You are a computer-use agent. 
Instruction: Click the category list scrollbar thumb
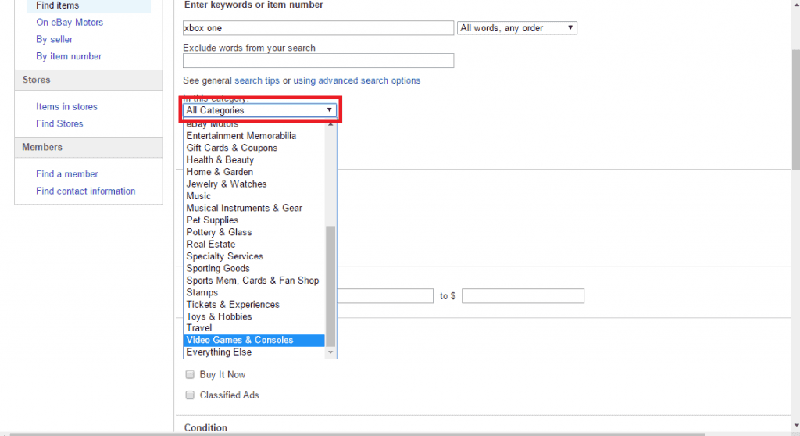click(331, 287)
